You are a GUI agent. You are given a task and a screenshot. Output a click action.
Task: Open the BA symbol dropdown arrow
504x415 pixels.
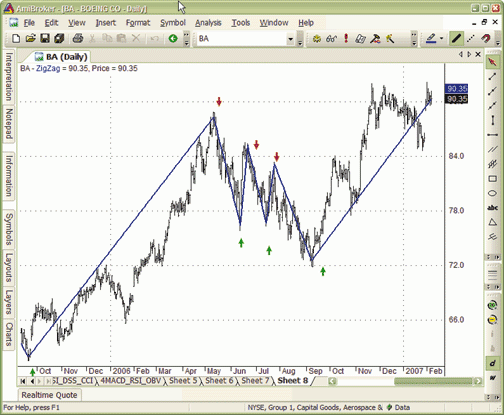[290, 39]
